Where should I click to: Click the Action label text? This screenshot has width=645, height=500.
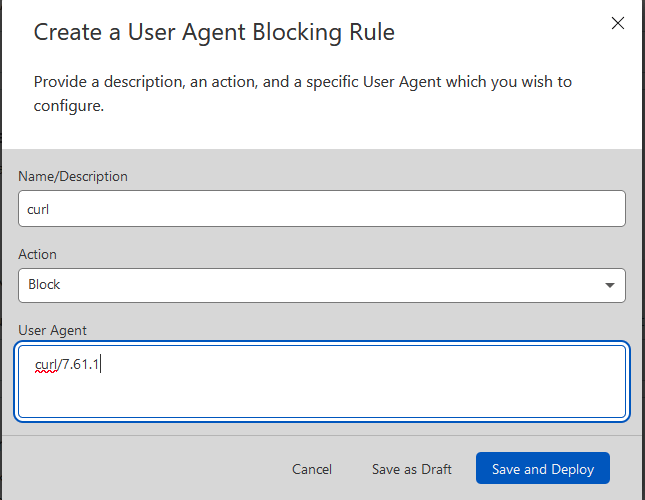coord(37,254)
